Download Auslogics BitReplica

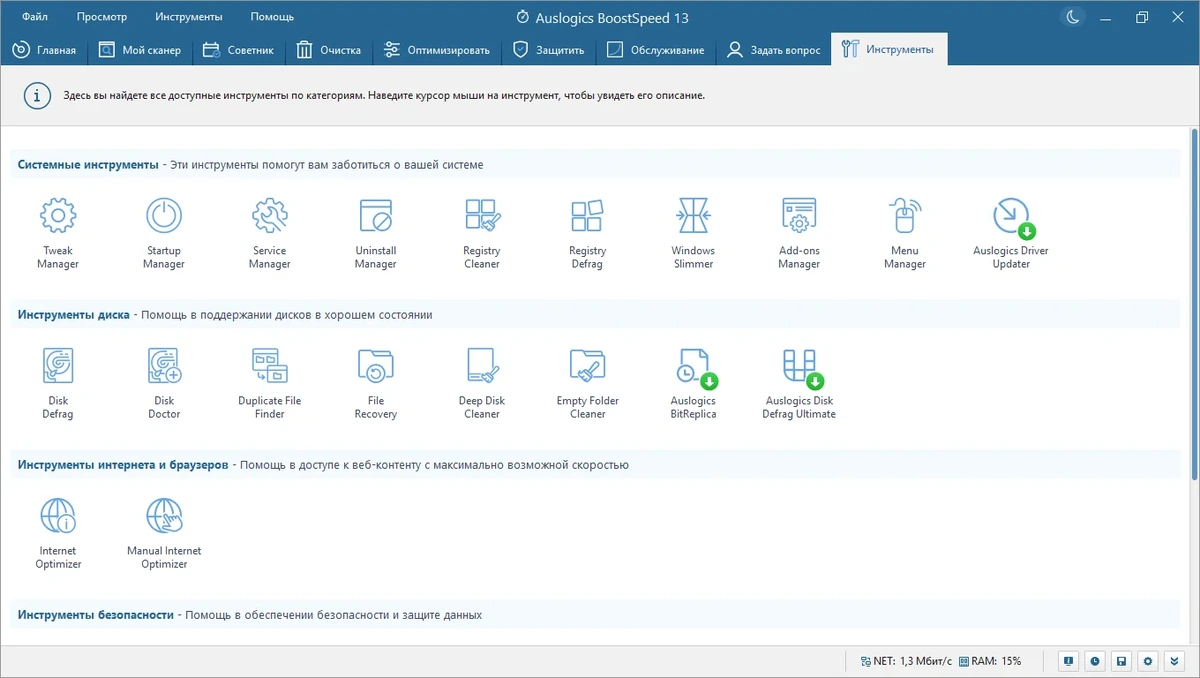(x=693, y=384)
